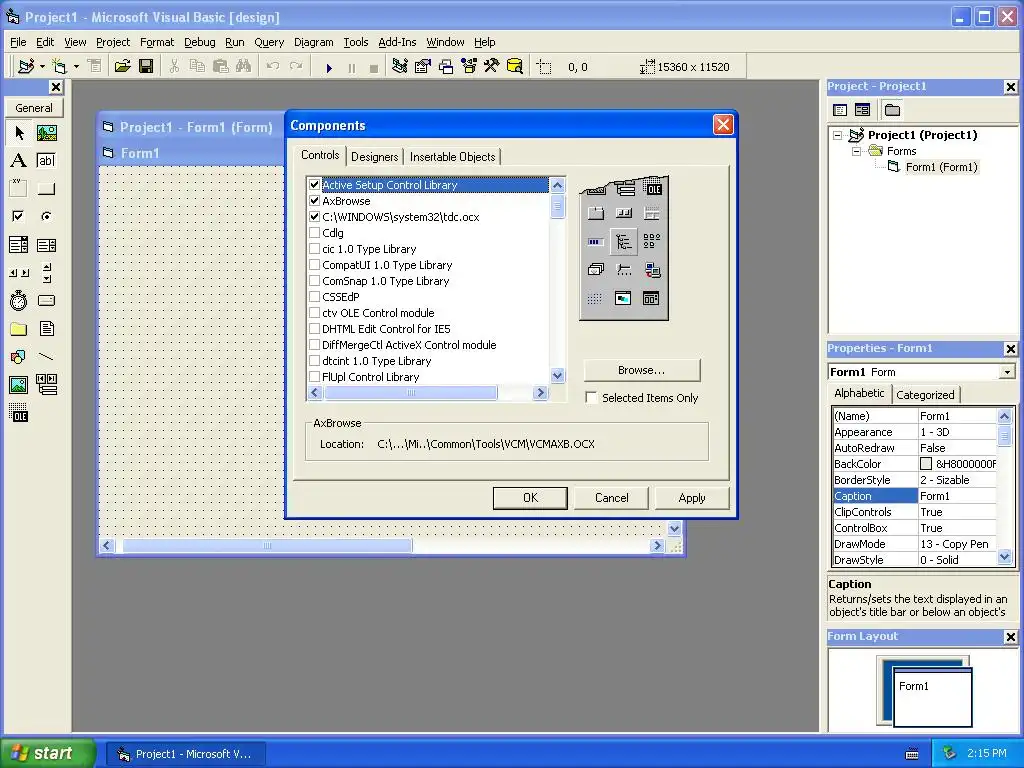1024x768 pixels.
Task: Click the Open Project toolbar icon
Action: tap(122, 66)
